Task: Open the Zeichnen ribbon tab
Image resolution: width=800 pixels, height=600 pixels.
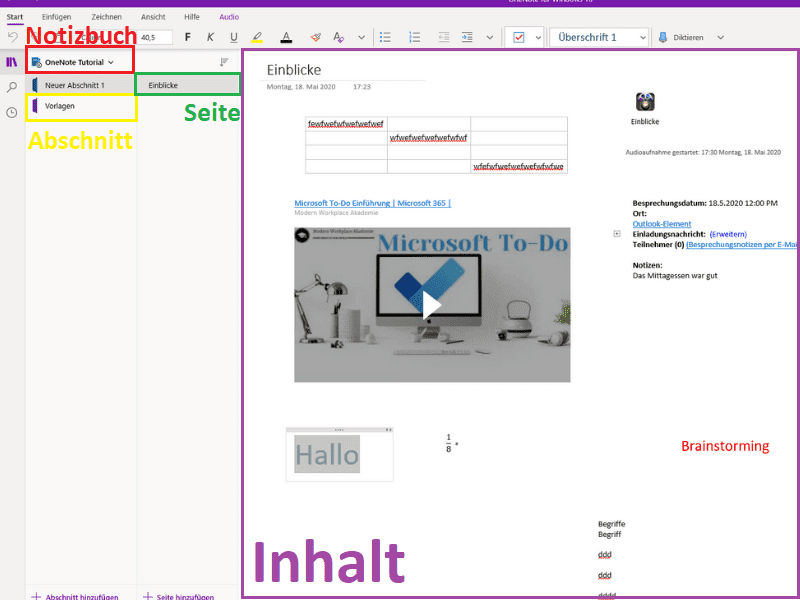Action: click(107, 16)
